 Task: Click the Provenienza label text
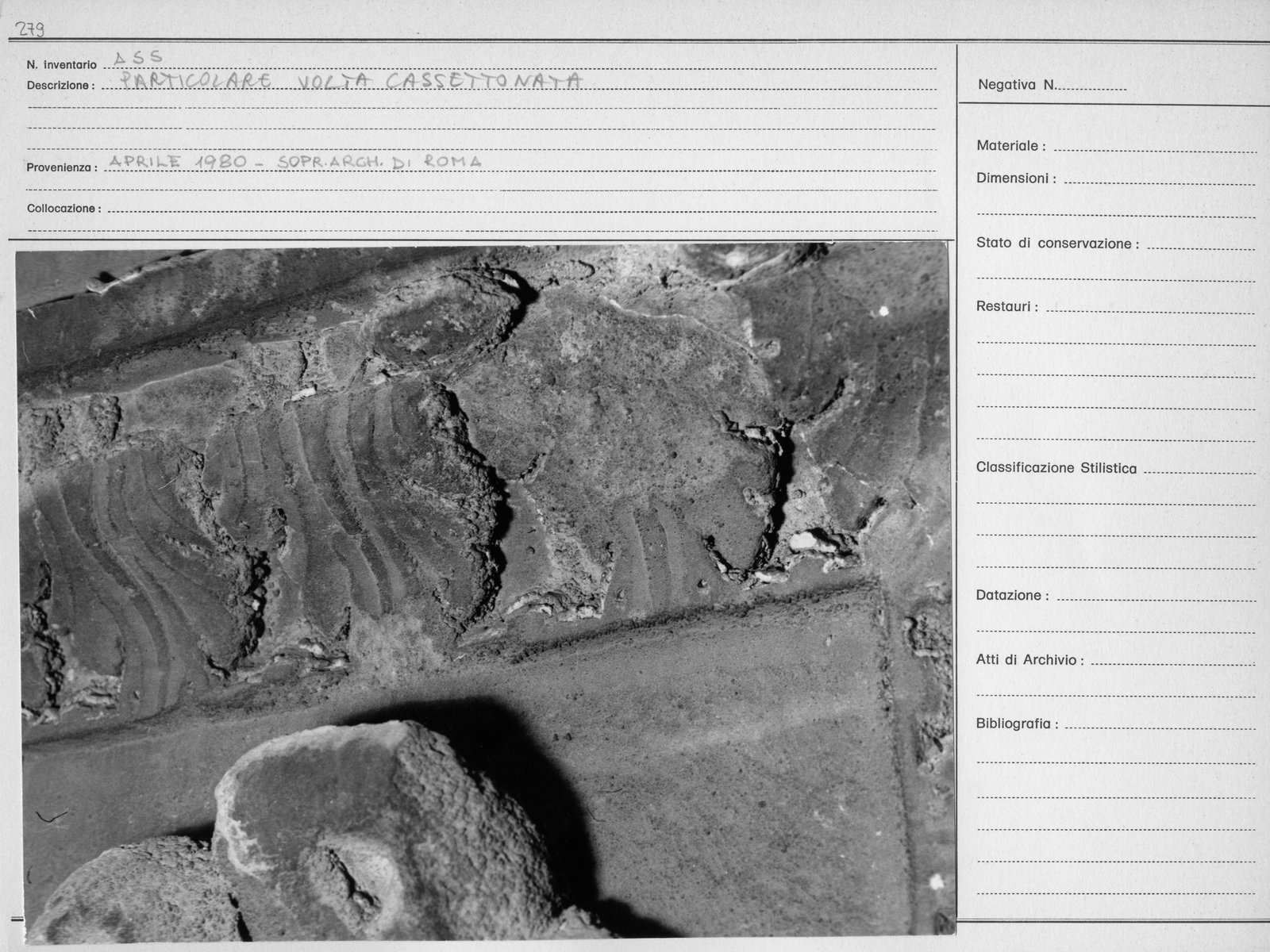[62, 167]
